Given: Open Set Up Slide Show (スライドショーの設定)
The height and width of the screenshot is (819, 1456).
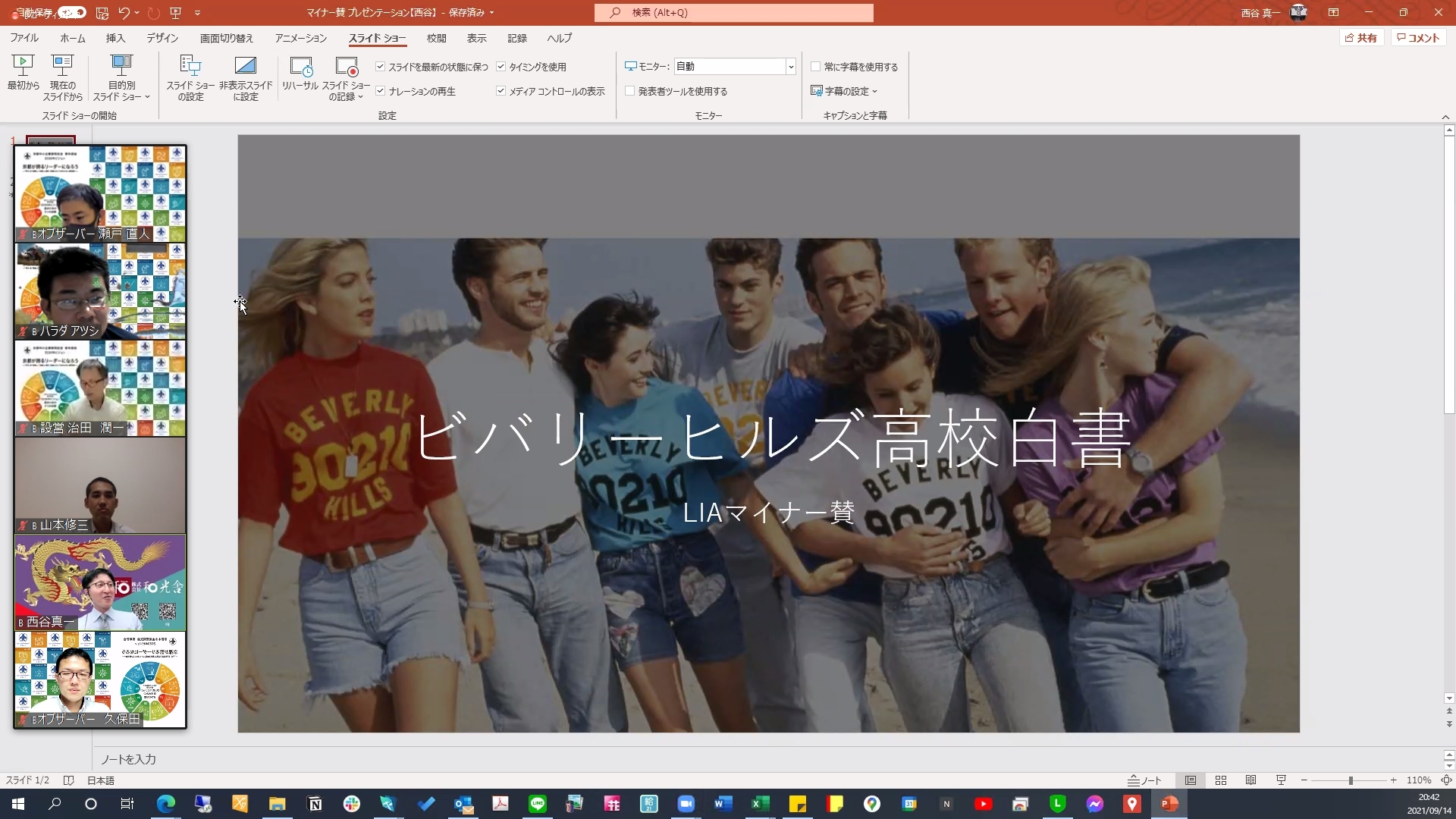Looking at the screenshot, I should 190,77.
